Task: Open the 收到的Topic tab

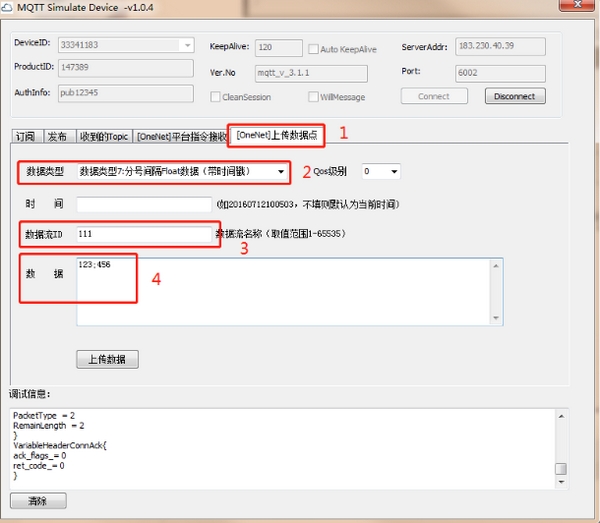Action: [x=104, y=136]
